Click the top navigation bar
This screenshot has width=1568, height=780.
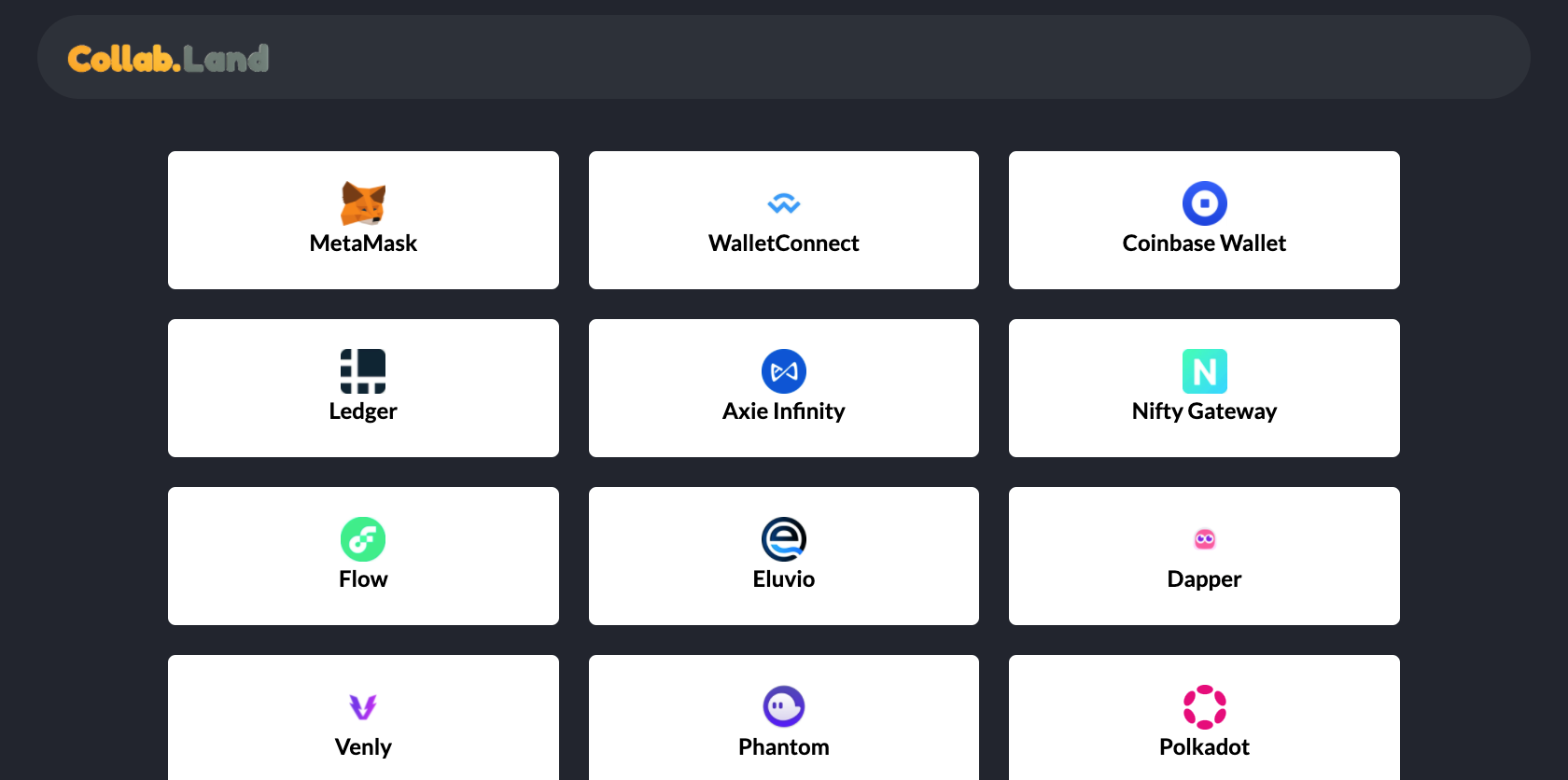[x=784, y=56]
